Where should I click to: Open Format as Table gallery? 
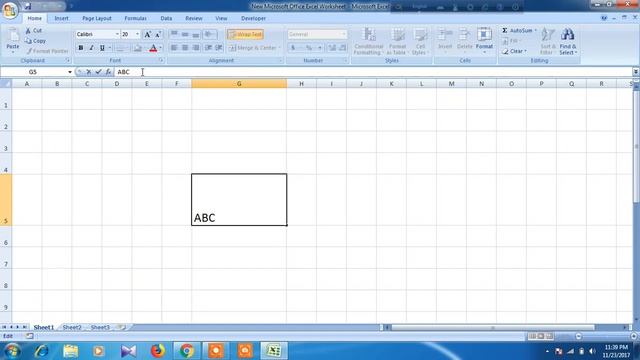pyautogui.click(x=397, y=41)
